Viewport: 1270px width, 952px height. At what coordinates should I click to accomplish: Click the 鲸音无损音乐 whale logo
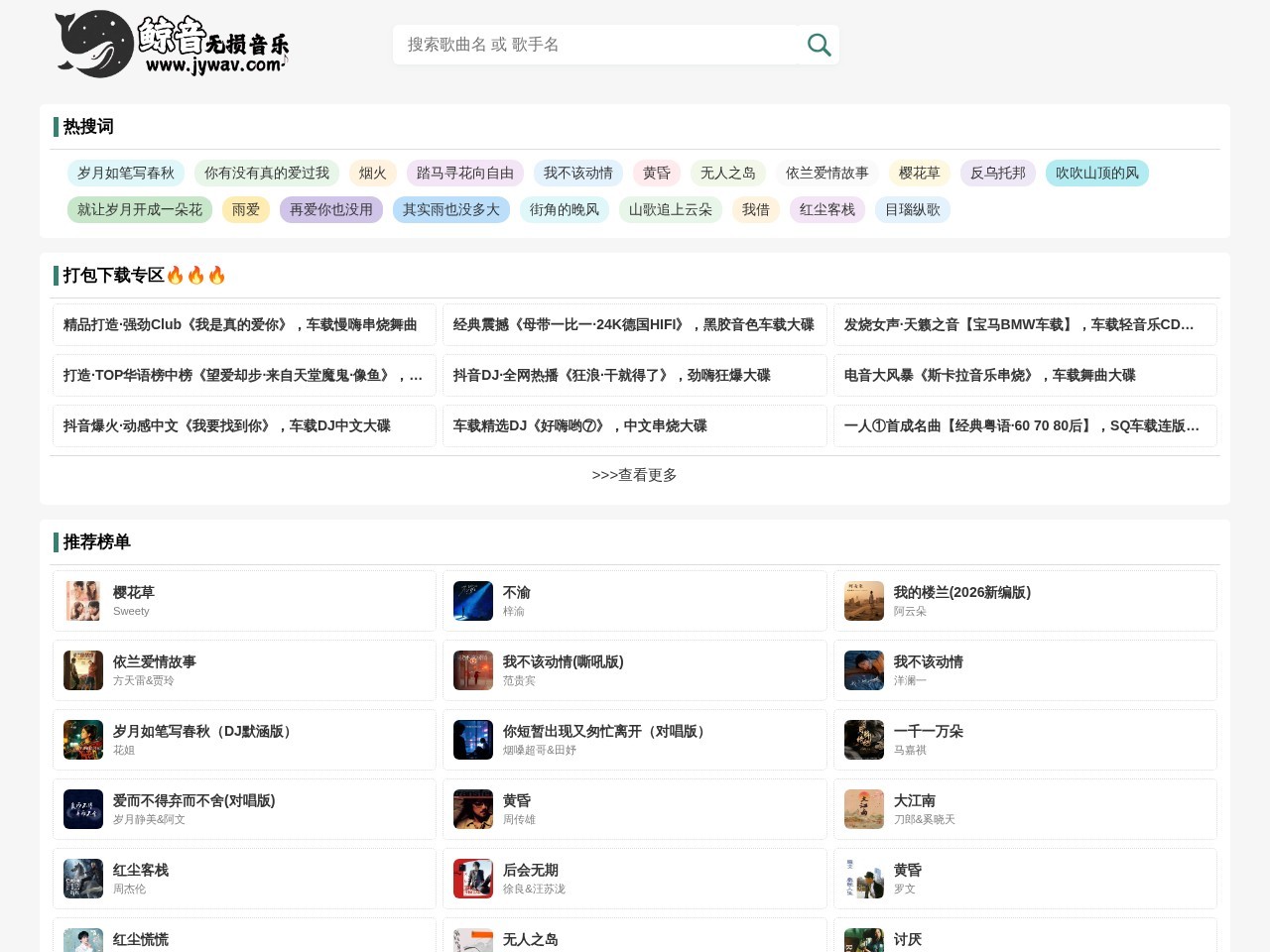click(172, 45)
